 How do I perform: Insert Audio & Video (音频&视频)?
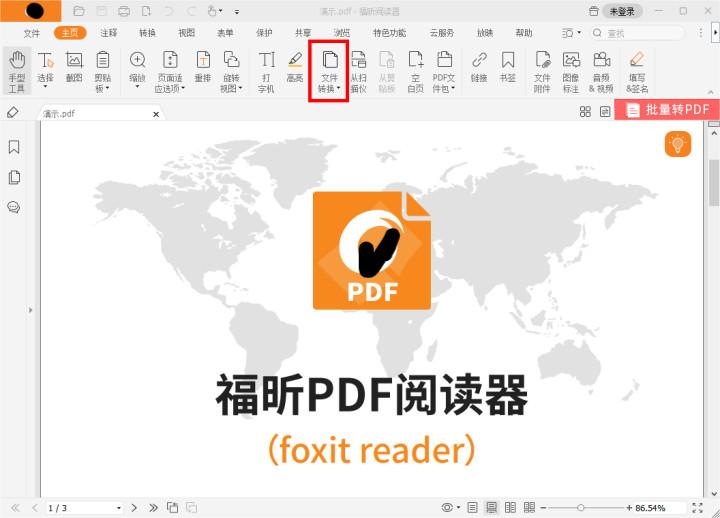(601, 72)
